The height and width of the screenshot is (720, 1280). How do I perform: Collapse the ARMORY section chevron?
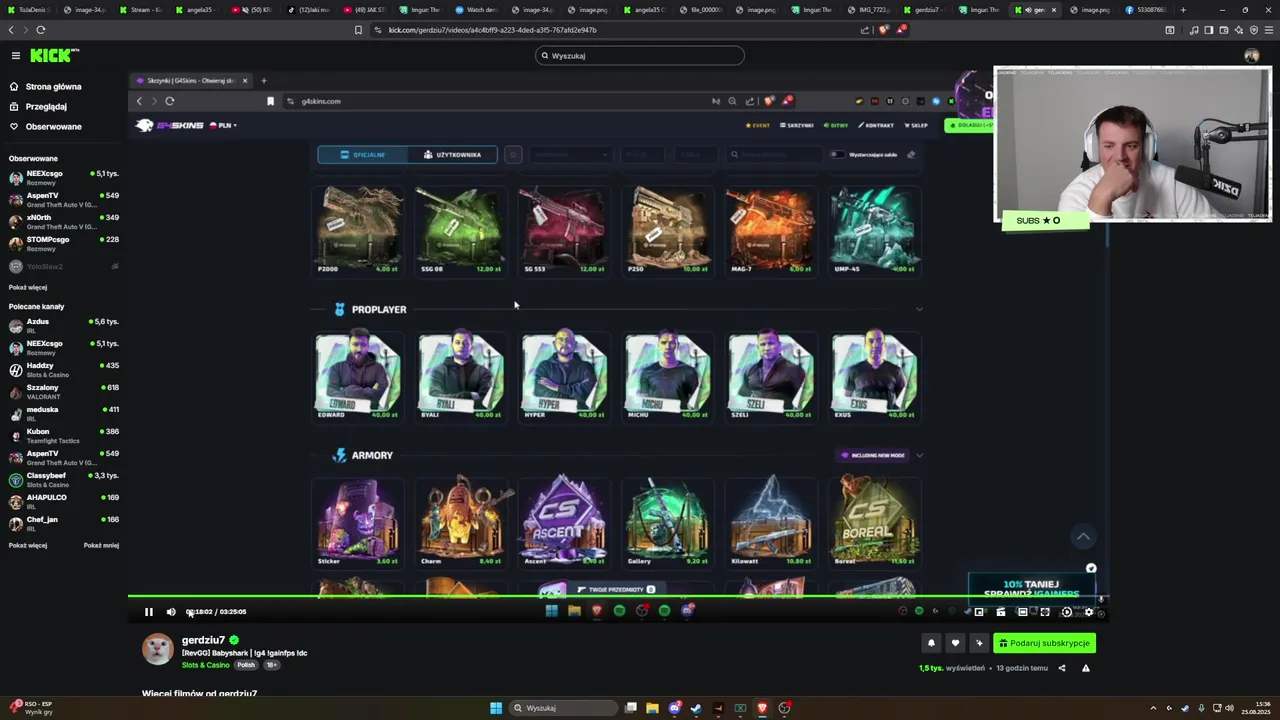click(919, 455)
